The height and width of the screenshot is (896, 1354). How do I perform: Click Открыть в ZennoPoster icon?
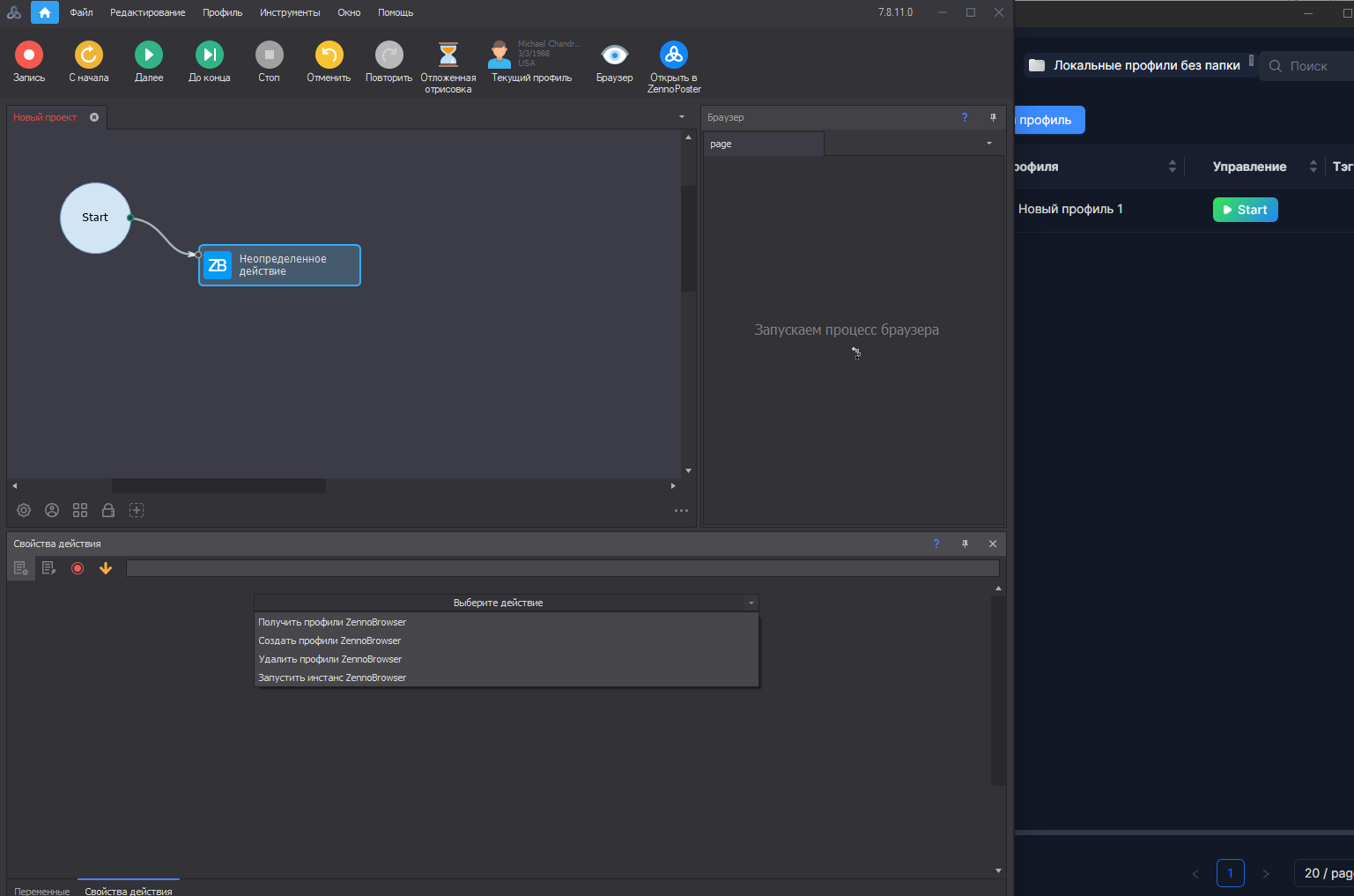pyautogui.click(x=674, y=56)
